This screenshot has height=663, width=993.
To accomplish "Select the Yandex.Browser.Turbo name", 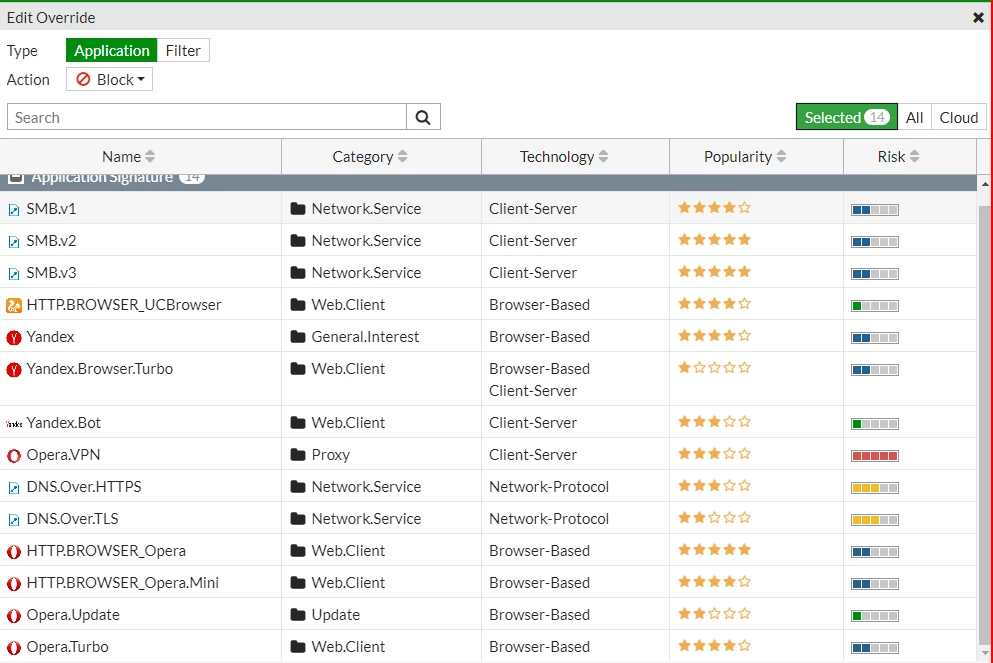I will (99, 369).
